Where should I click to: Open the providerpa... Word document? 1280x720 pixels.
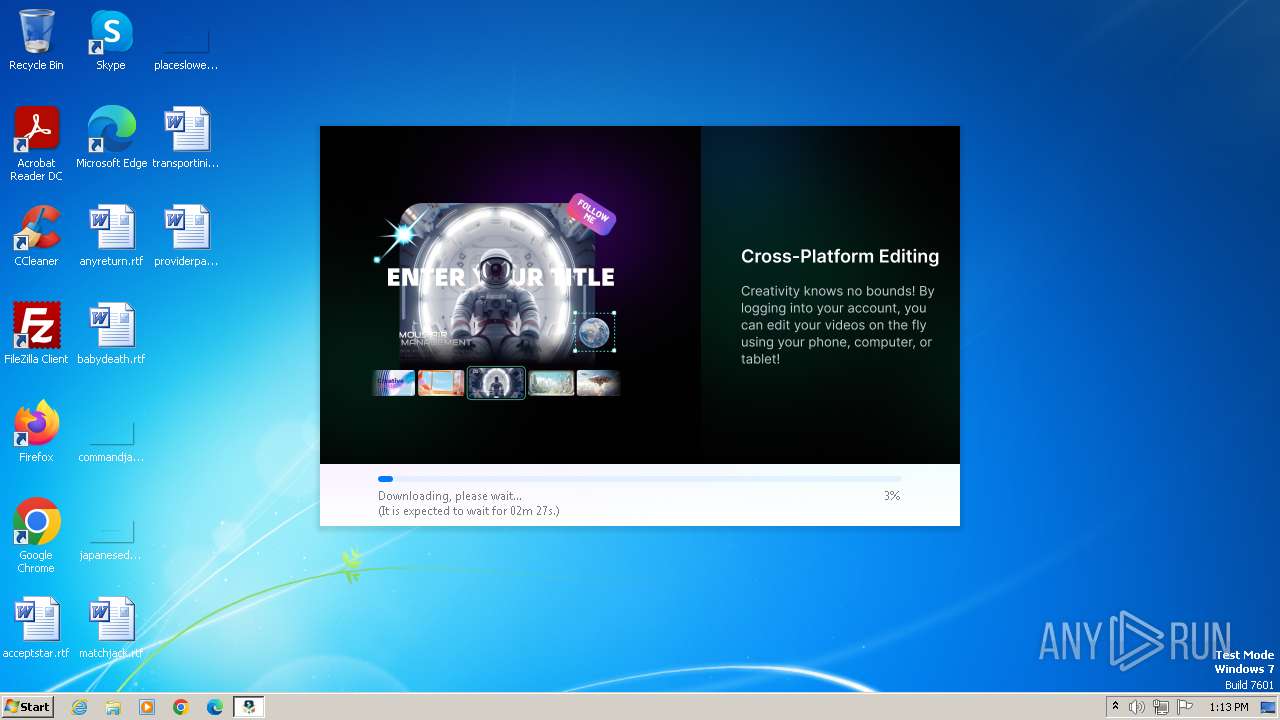click(x=186, y=236)
